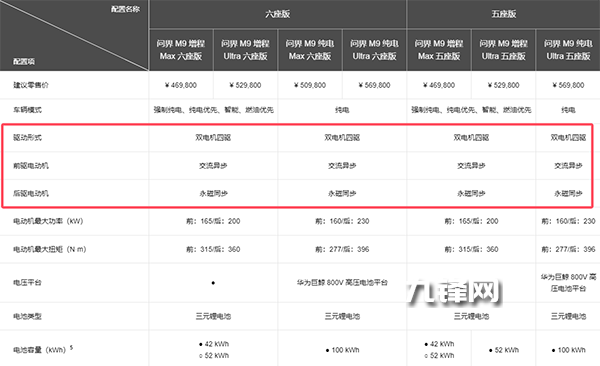Click the 电动机最大扭矩 (N·m) row label
The image size is (600, 366).
click(50, 249)
